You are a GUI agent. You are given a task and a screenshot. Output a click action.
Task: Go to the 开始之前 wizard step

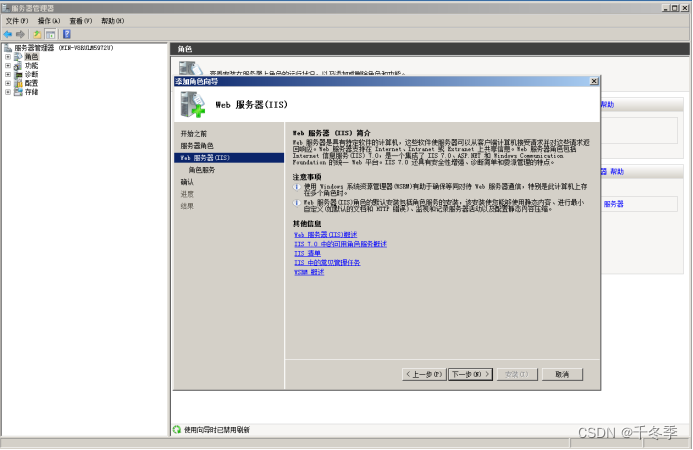pos(194,133)
